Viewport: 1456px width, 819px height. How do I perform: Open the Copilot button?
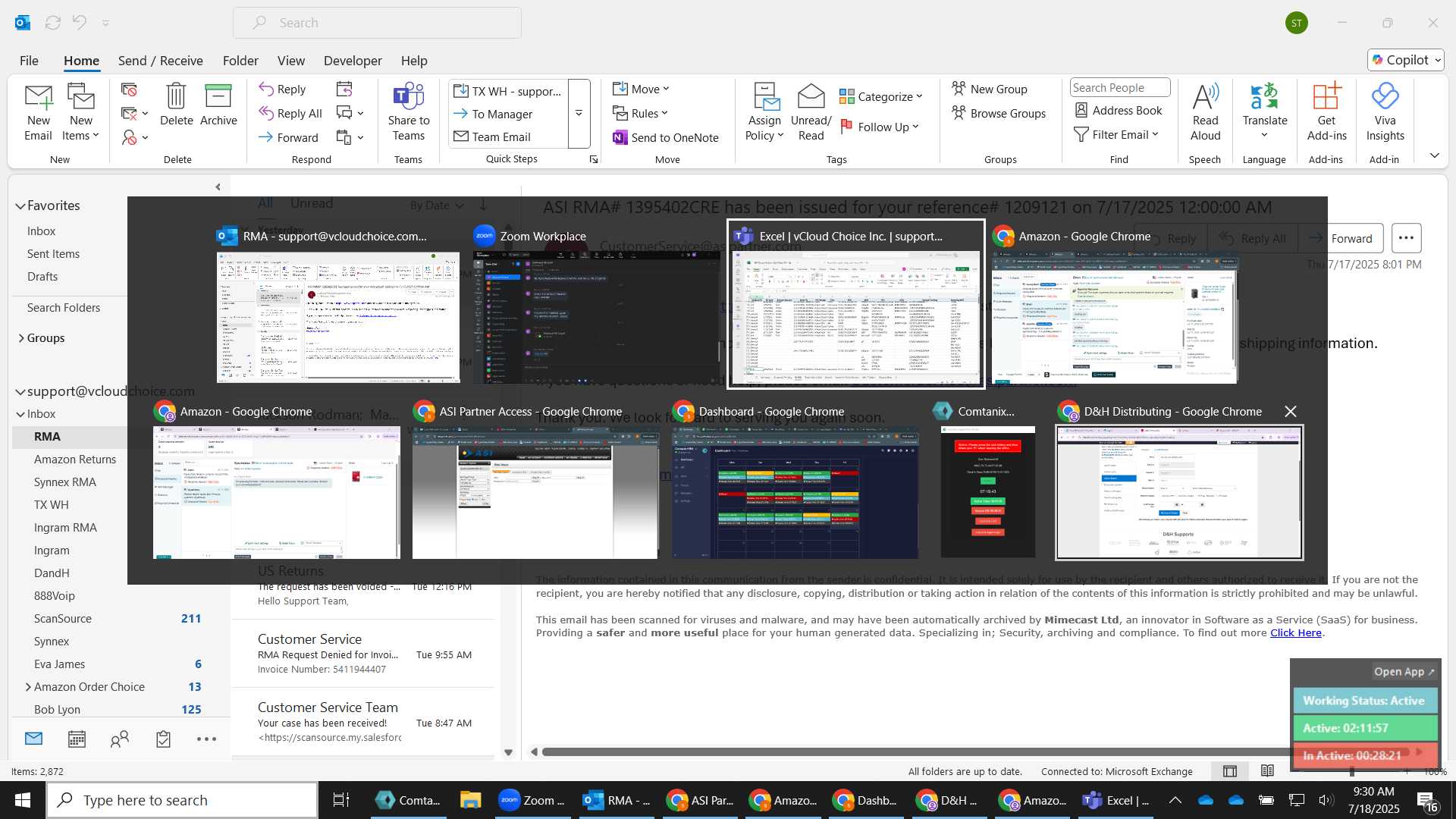tap(1406, 60)
